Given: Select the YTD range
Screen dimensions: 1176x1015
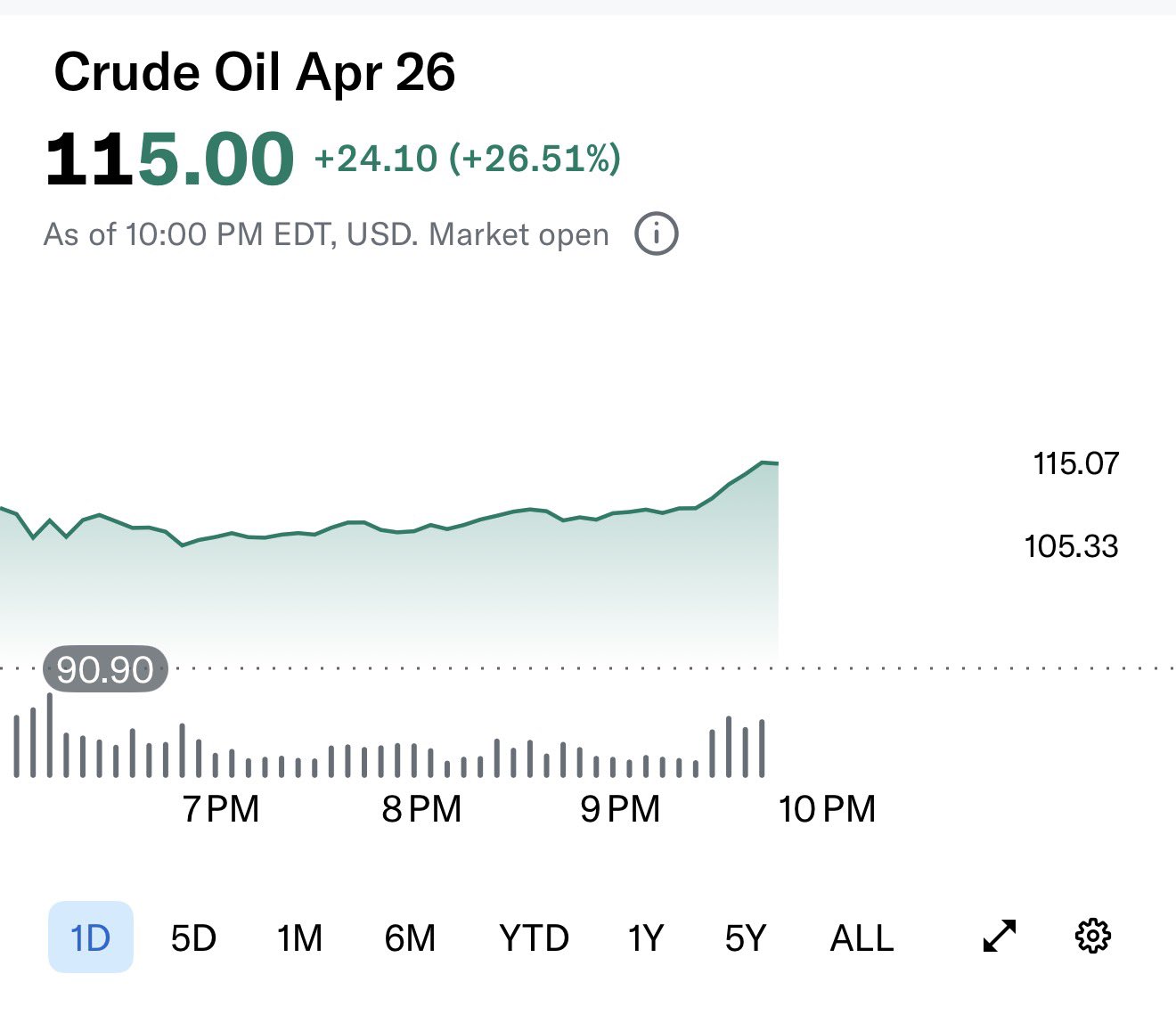Looking at the screenshot, I should point(534,937).
